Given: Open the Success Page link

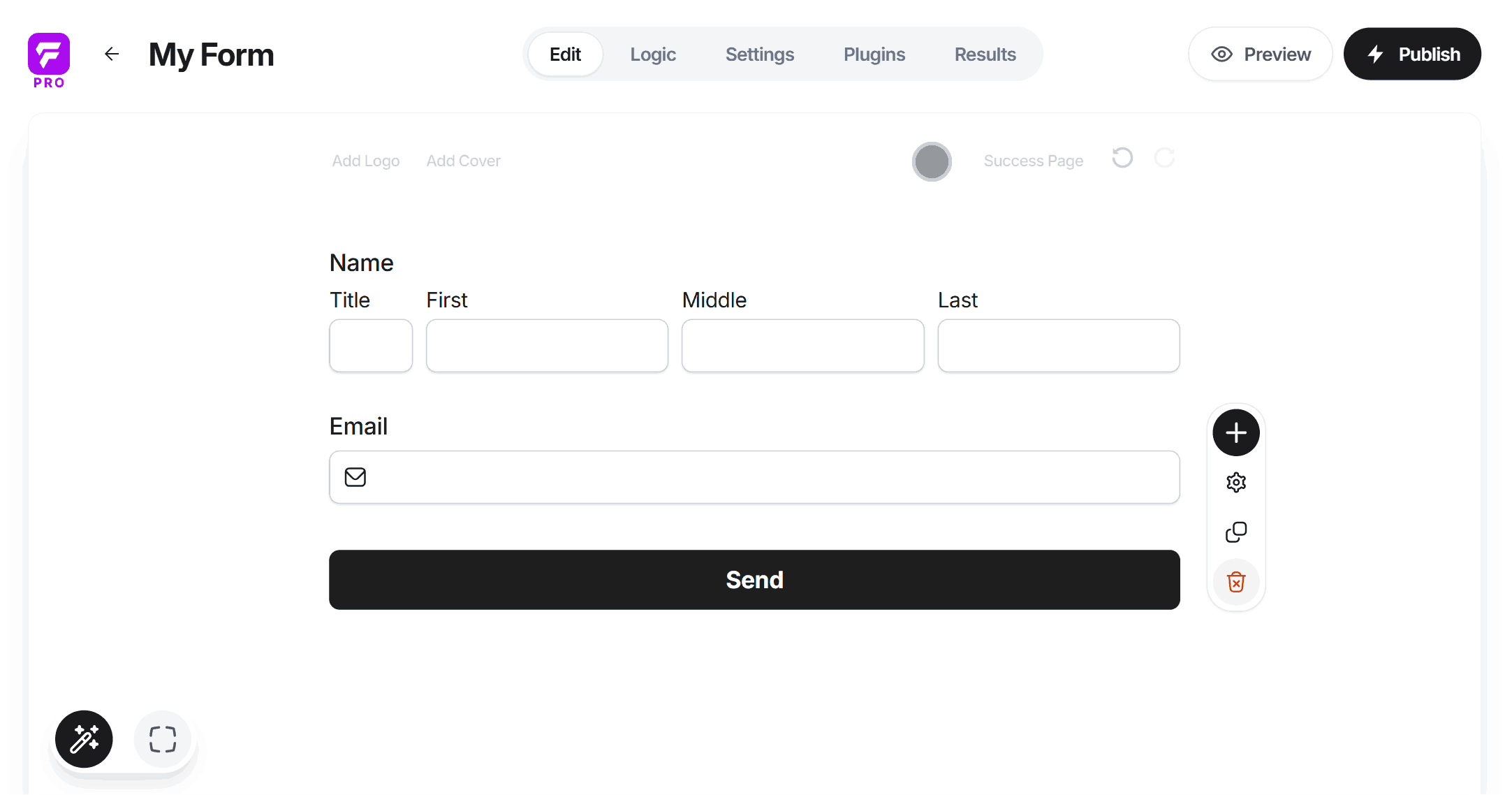Looking at the screenshot, I should click(x=1034, y=161).
